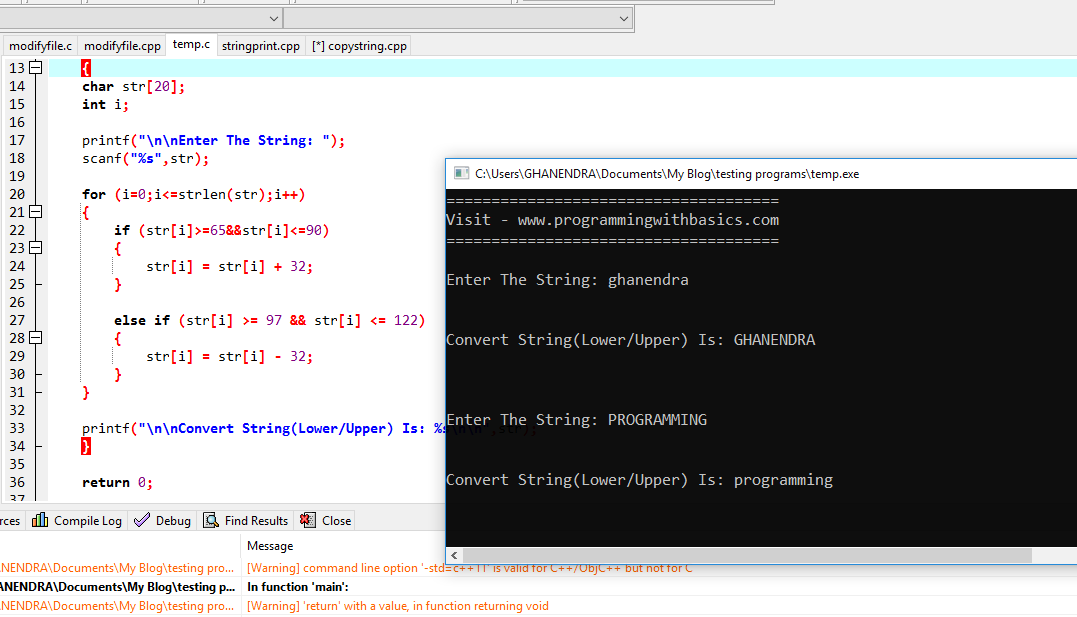Open the copystring.cpp tab
This screenshot has height=617, width=1077.
tap(359, 46)
